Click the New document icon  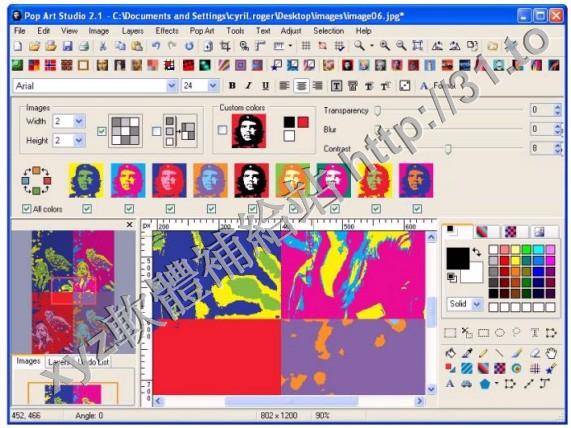[x=18, y=46]
